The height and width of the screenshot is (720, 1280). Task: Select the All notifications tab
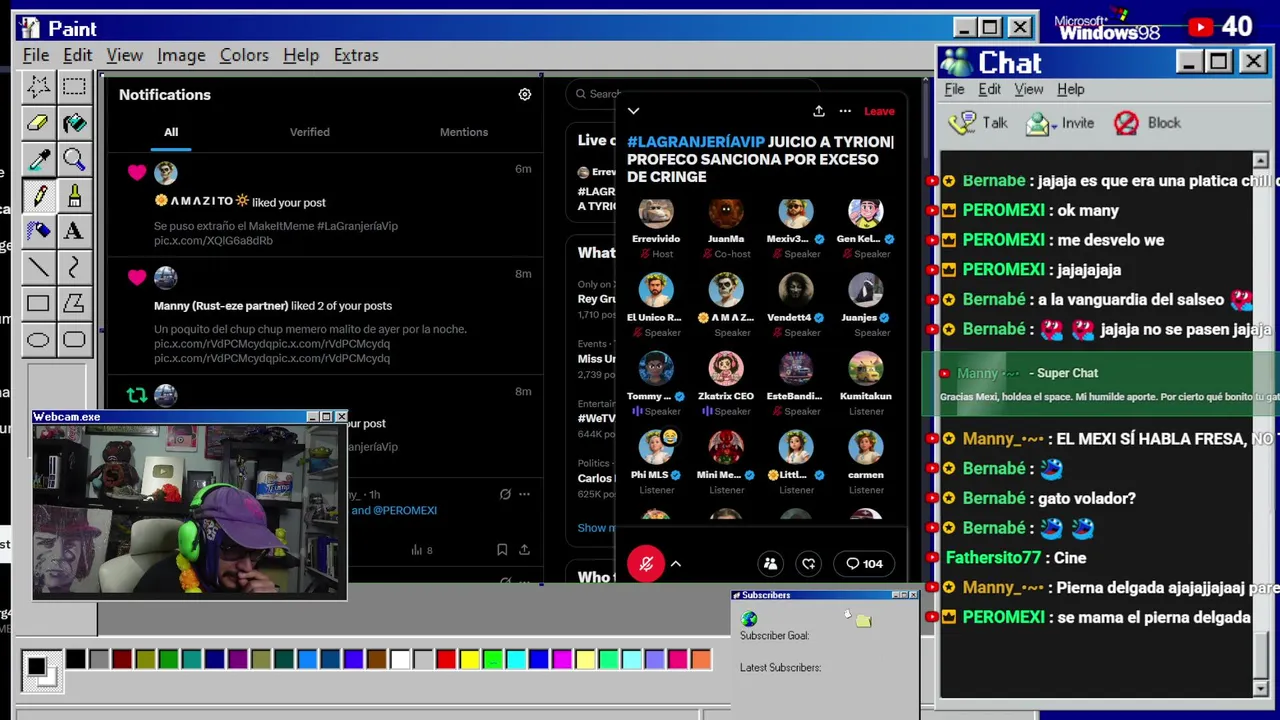pos(171,132)
